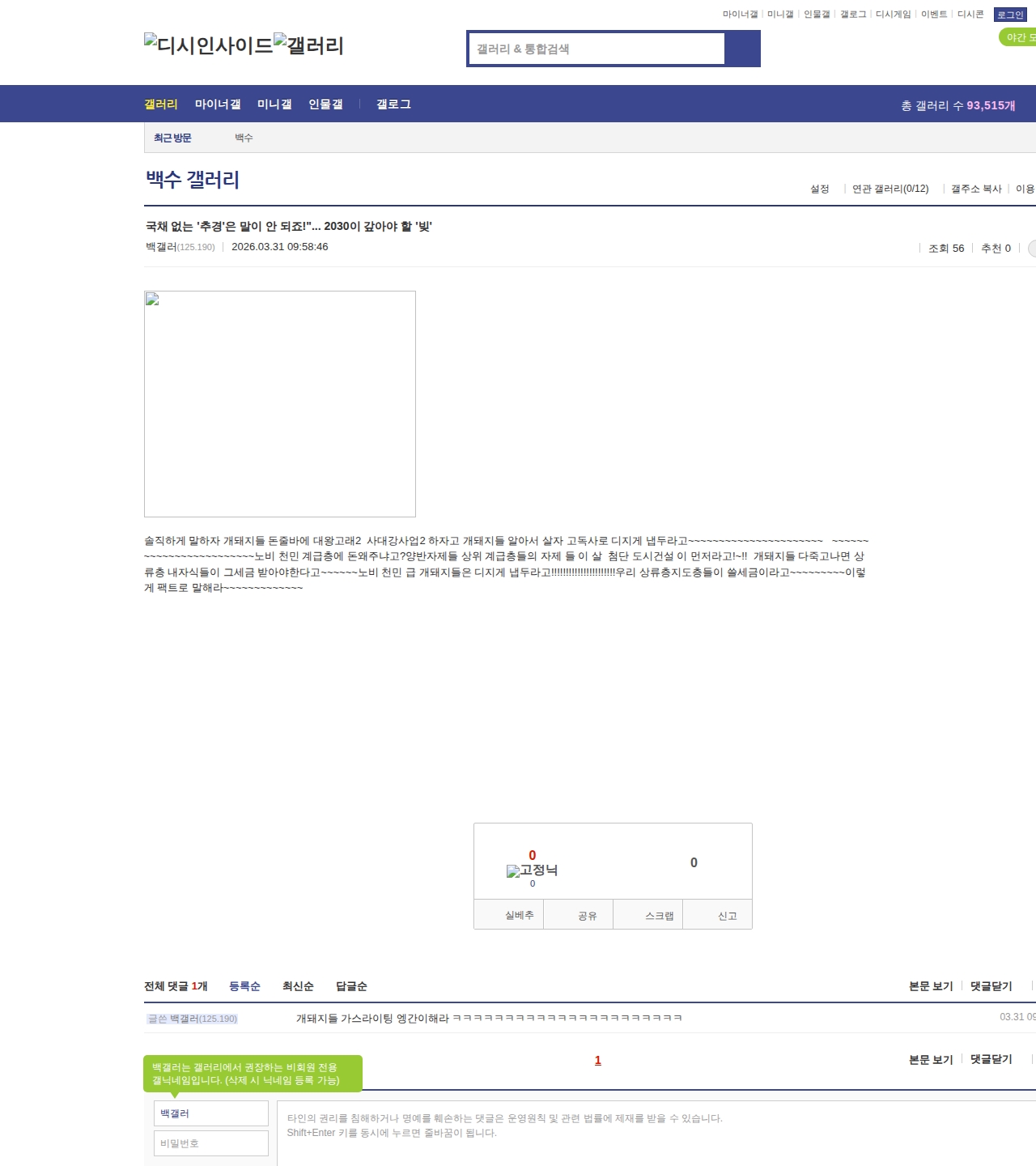This screenshot has height=1166, width=1036.
Task: Sort comments by 최신순
Action: (x=298, y=986)
